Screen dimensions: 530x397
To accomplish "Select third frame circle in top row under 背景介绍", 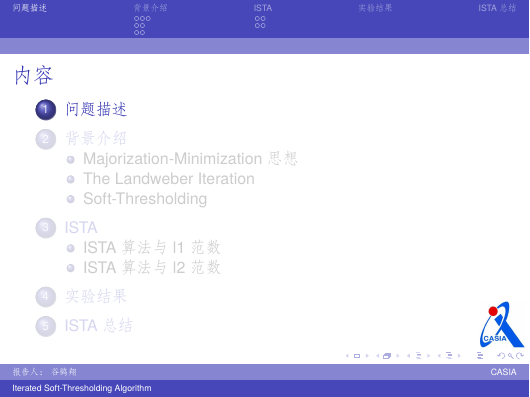I will (x=148, y=19).
